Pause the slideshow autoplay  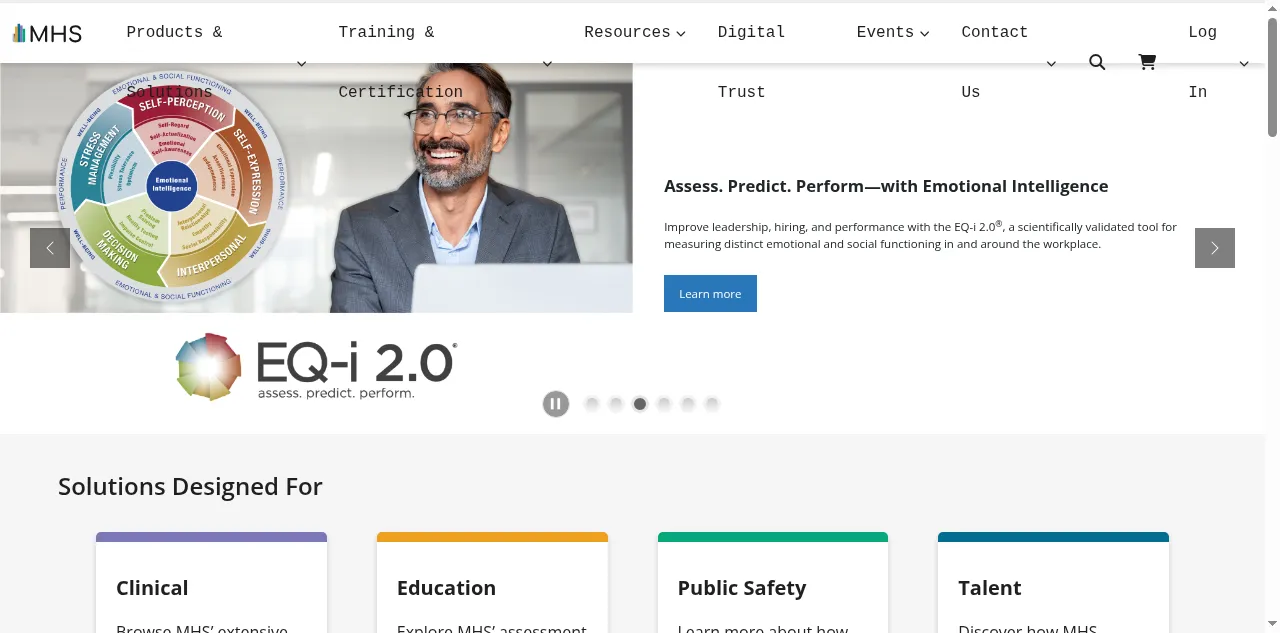click(x=556, y=404)
